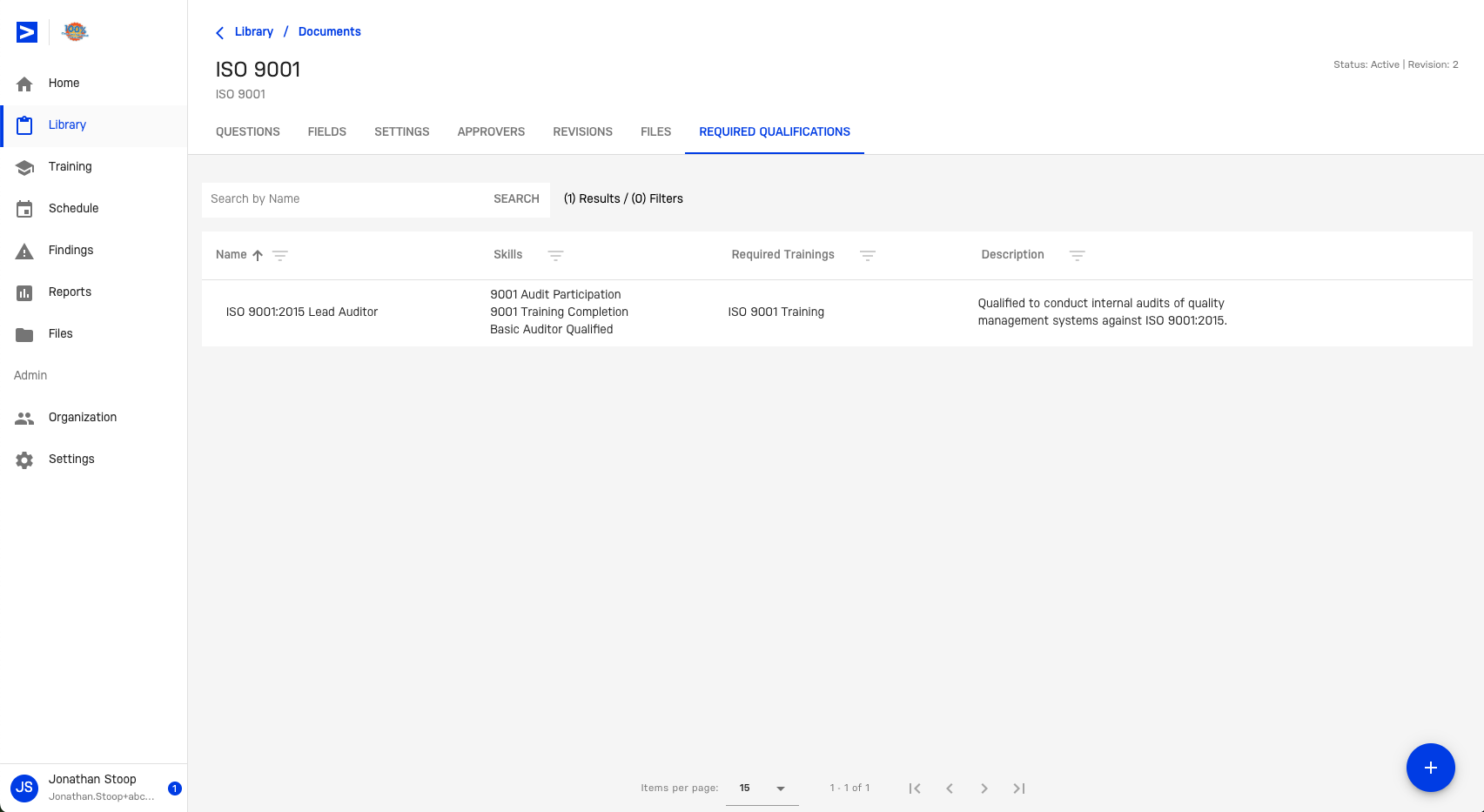Open the Files tab of the document
The width and height of the screenshot is (1484, 812).
pyautogui.click(x=656, y=132)
